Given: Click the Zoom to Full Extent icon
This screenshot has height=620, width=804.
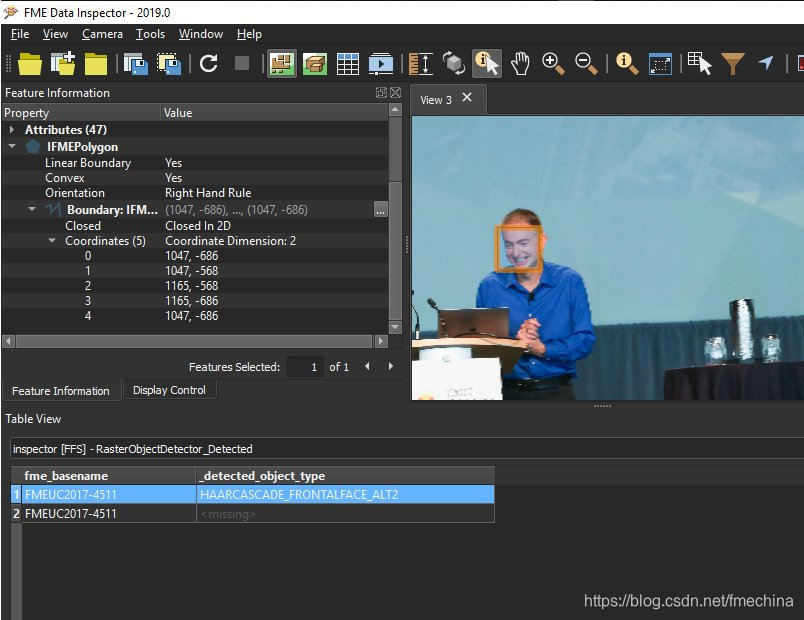Looking at the screenshot, I should coord(660,64).
